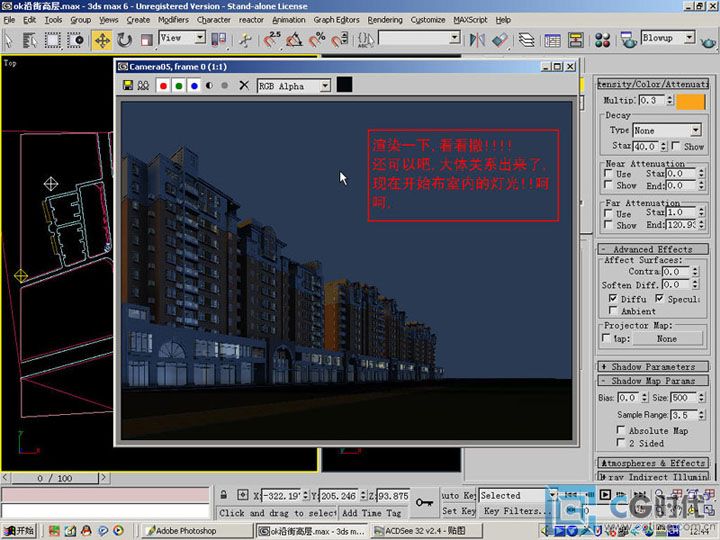Toggle the alpha channel display
720x540 pixels.
tap(209, 86)
